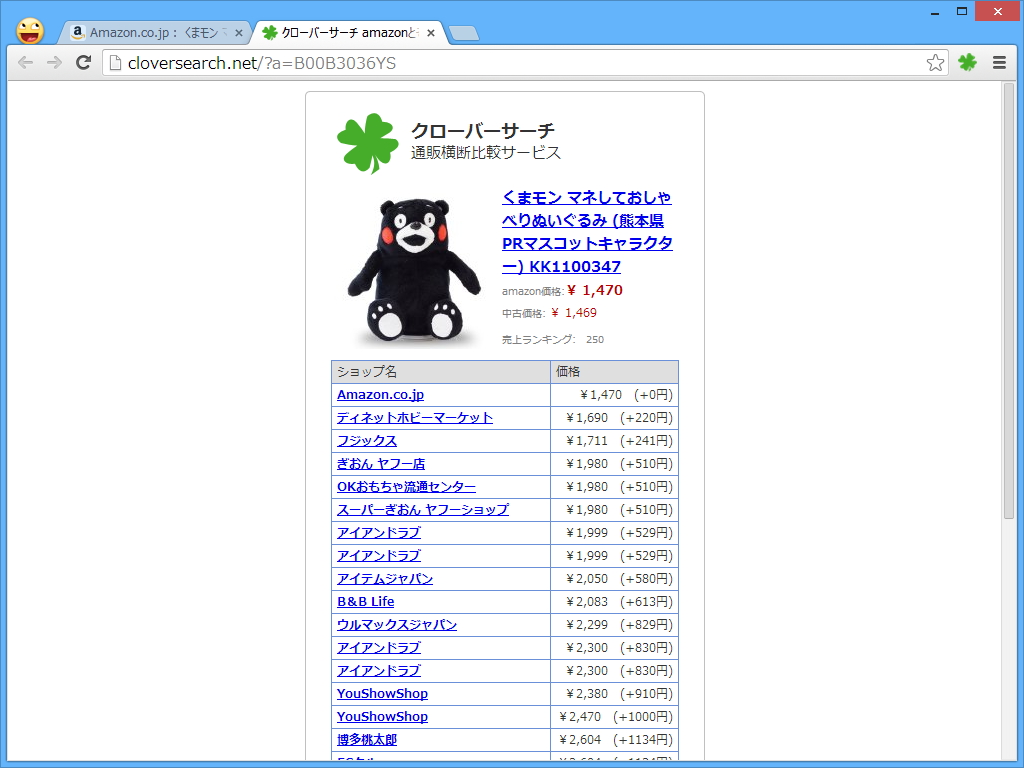Viewport: 1024px width, 768px height.
Task: Click the ¥2,299 (+829円) price cell
Action: click(x=615, y=624)
